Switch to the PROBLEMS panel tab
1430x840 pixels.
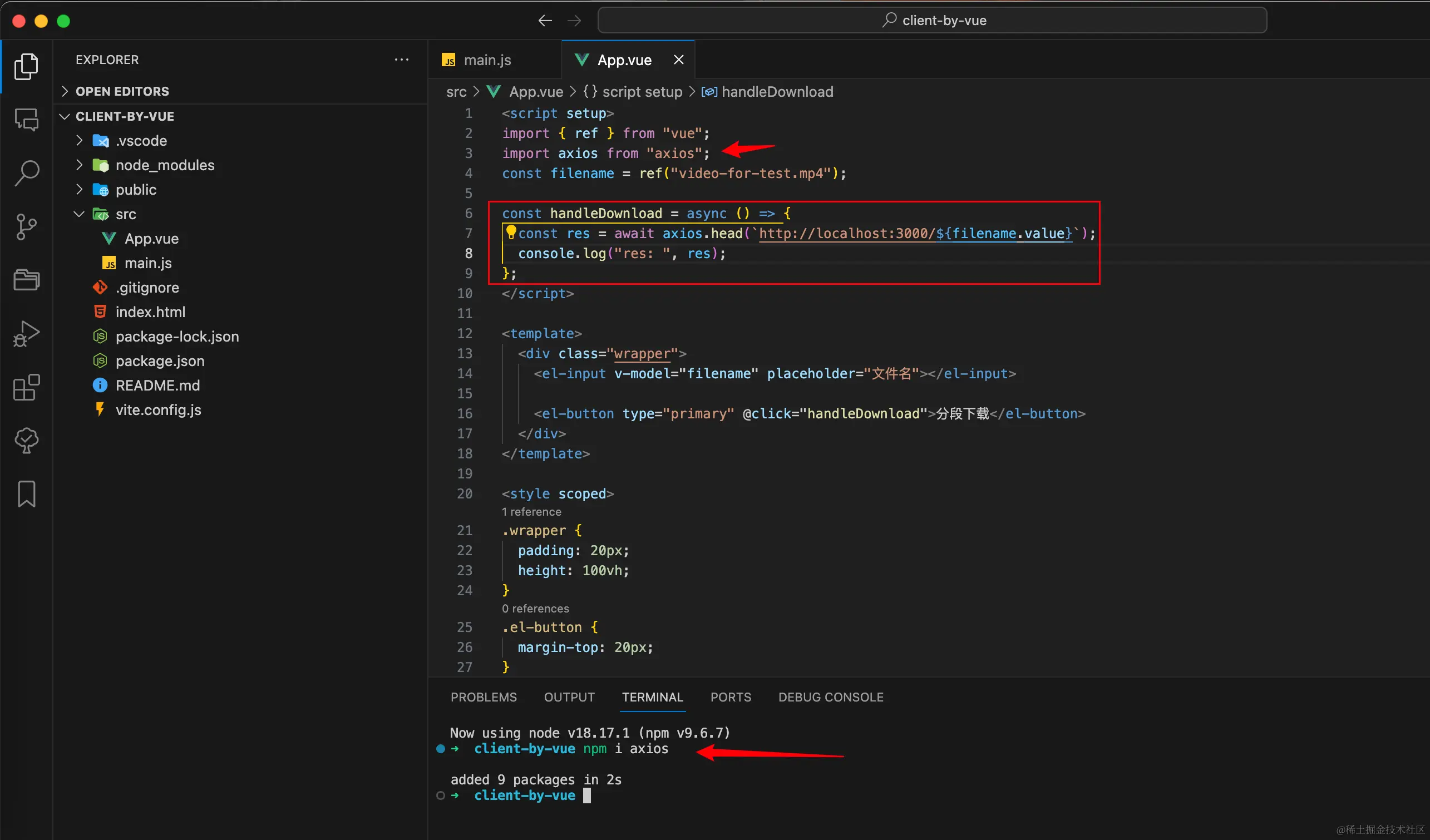[484, 697]
